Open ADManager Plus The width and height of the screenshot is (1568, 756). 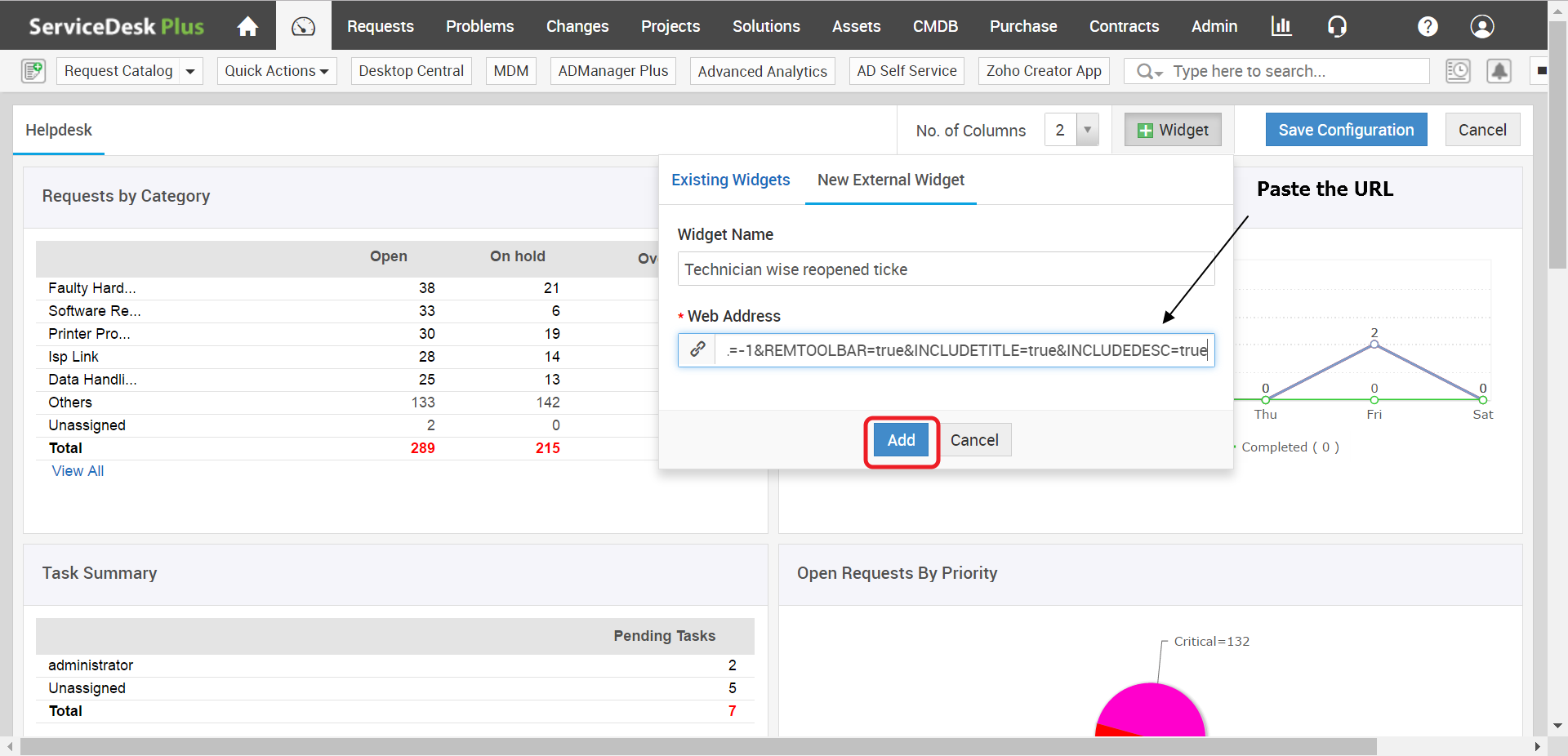click(x=613, y=71)
